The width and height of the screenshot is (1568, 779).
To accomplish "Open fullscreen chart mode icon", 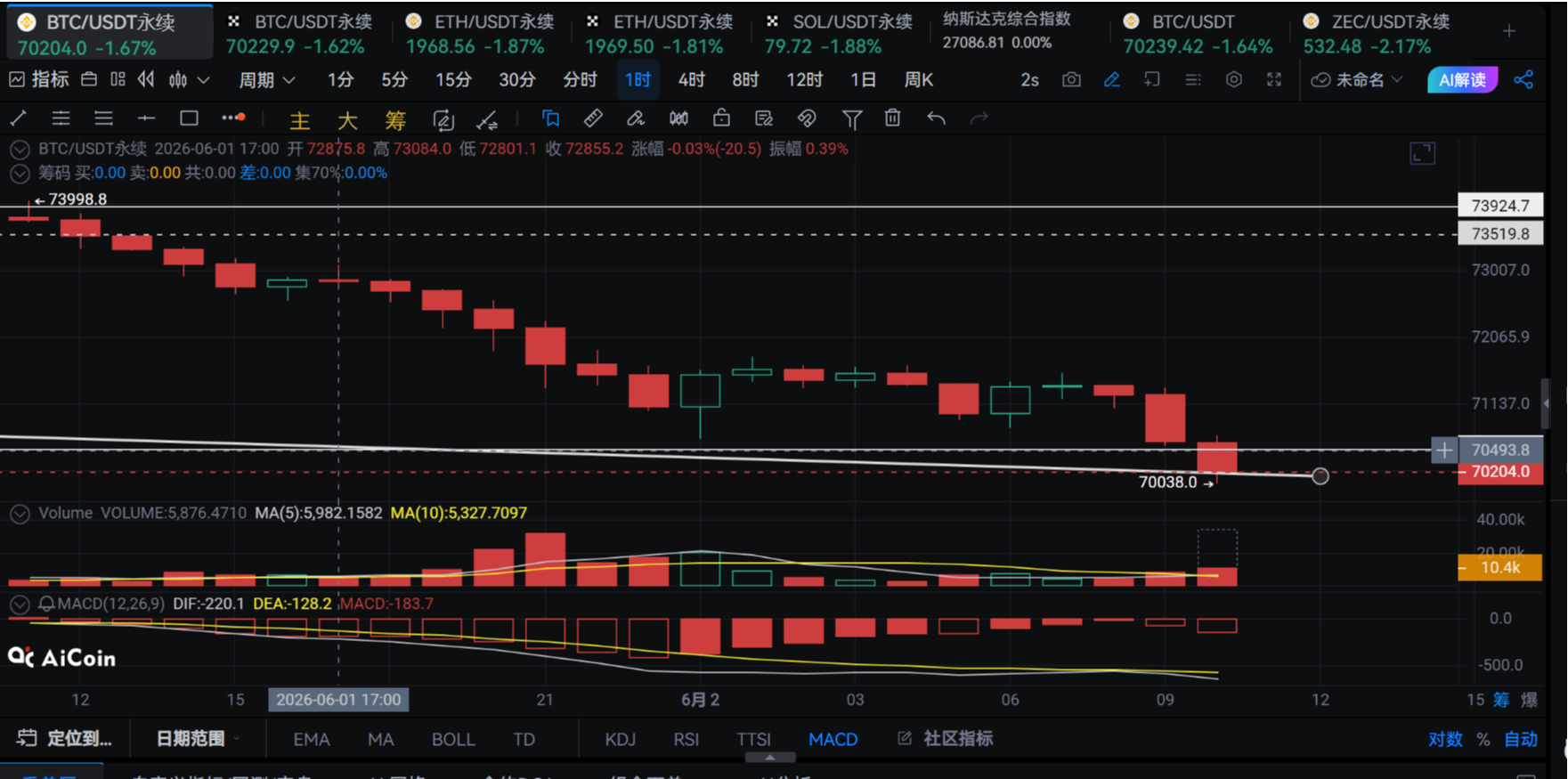I will [1274, 80].
